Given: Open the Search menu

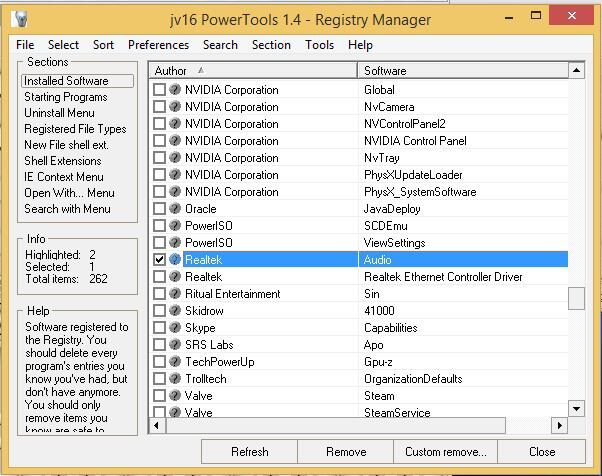Looking at the screenshot, I should (x=220, y=45).
